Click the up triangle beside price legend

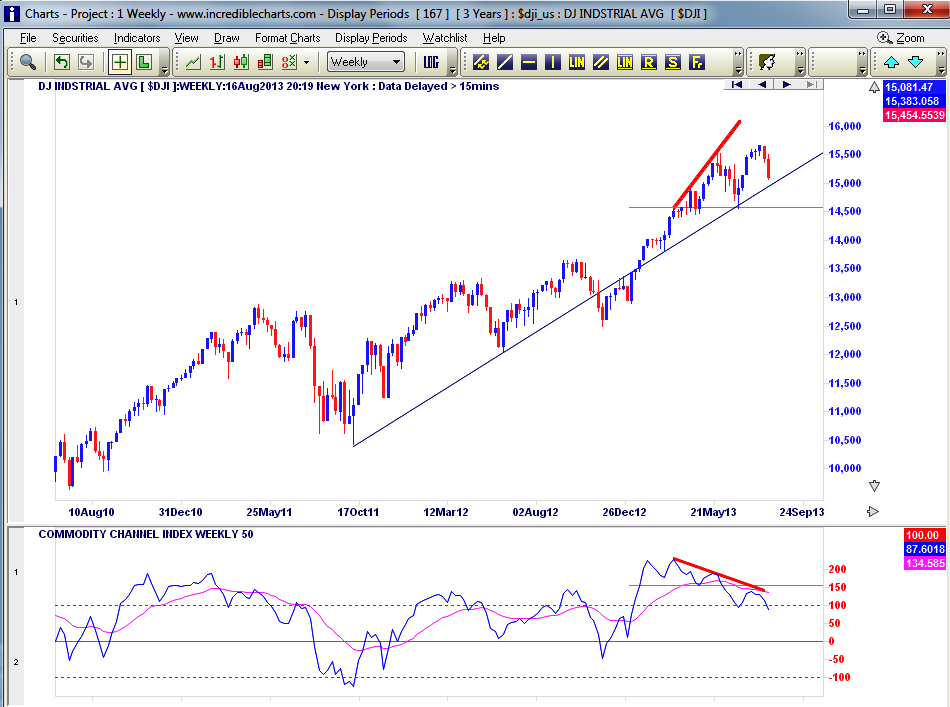(874, 87)
